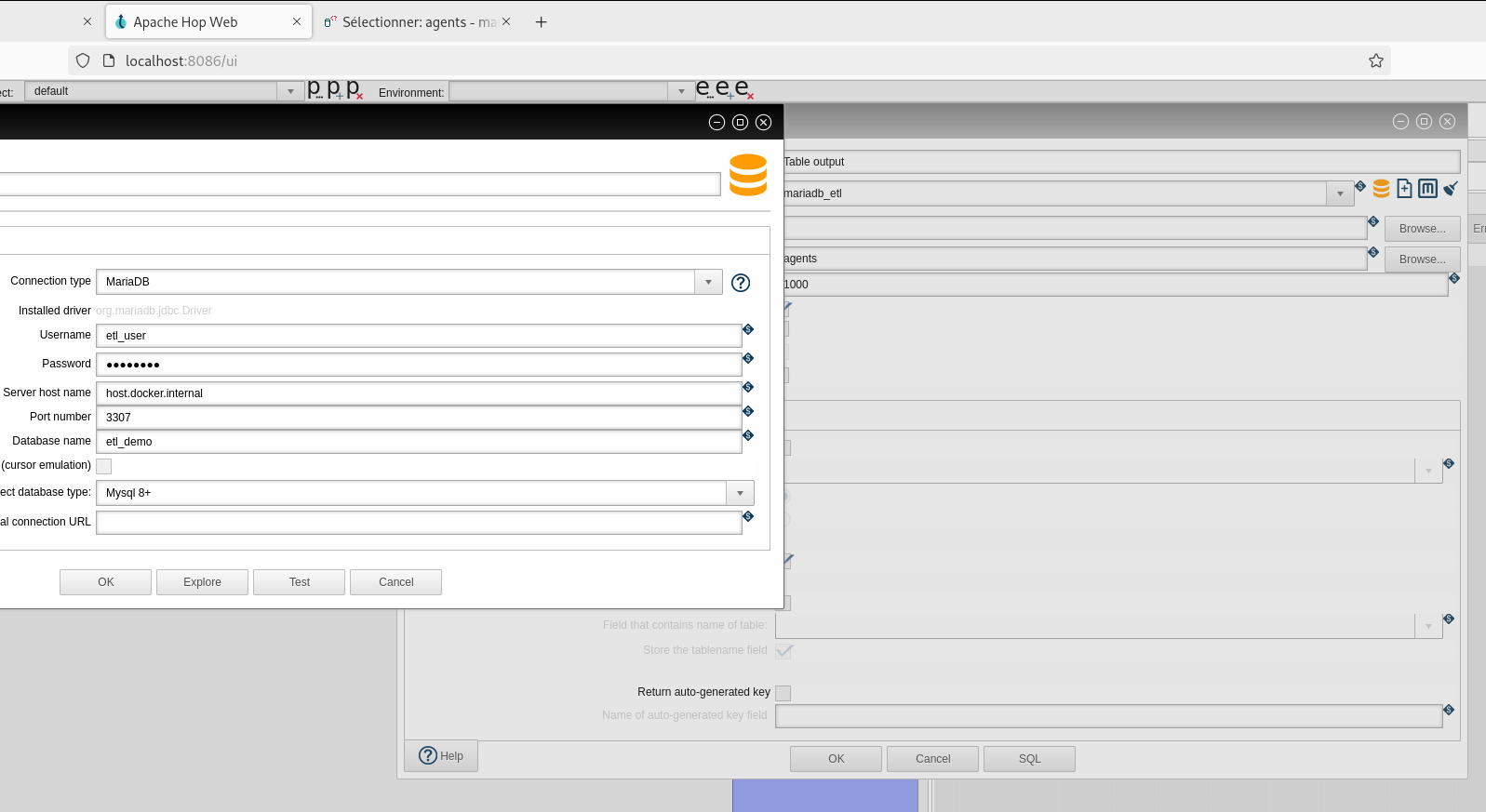Click the broom icon in the connection row
Screen dimensions: 1486x812
click(x=1450, y=189)
